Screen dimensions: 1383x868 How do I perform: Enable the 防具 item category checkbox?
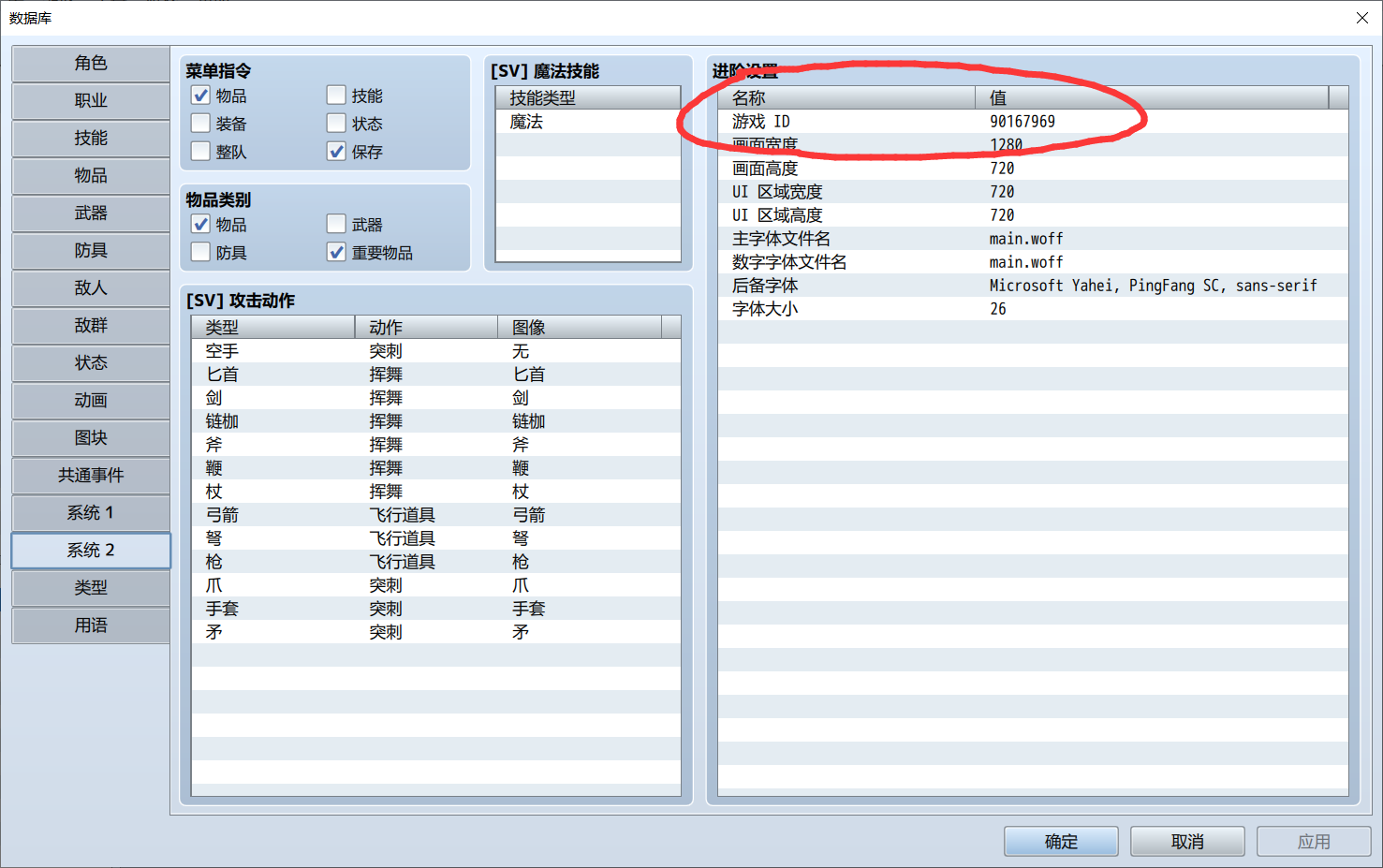coord(200,253)
